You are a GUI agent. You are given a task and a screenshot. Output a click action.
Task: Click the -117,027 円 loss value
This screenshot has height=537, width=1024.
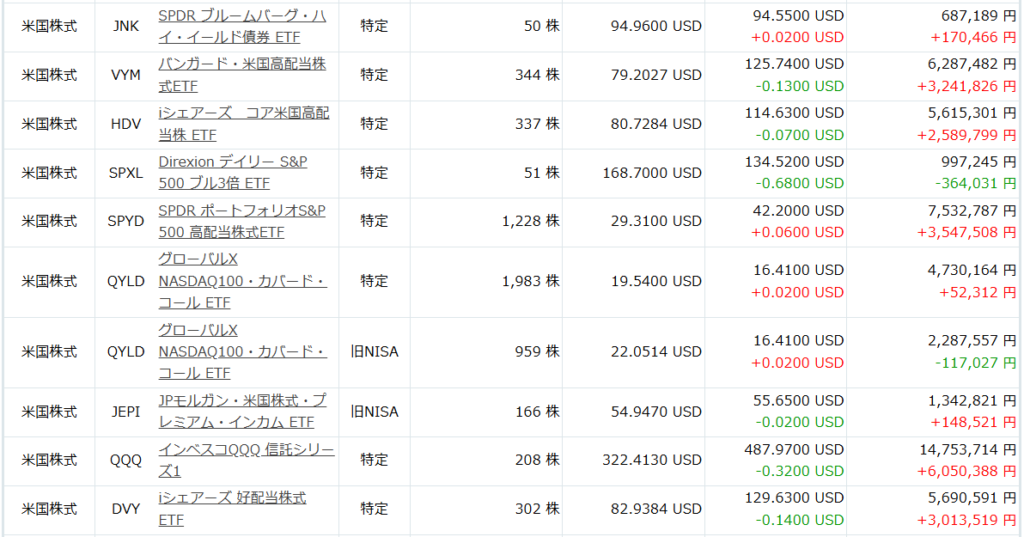point(976,363)
